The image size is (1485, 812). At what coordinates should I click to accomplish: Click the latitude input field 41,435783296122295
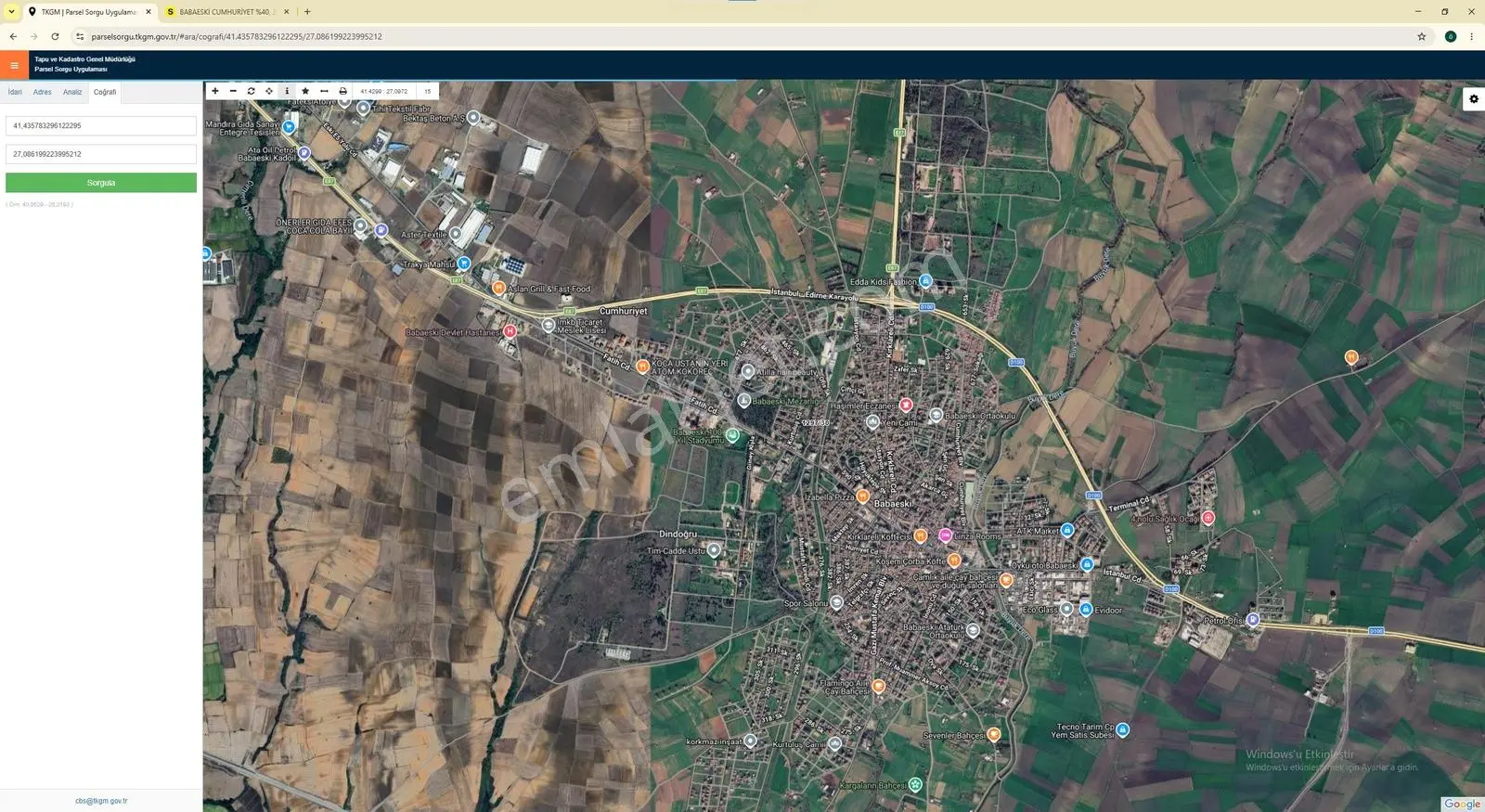tap(101, 125)
